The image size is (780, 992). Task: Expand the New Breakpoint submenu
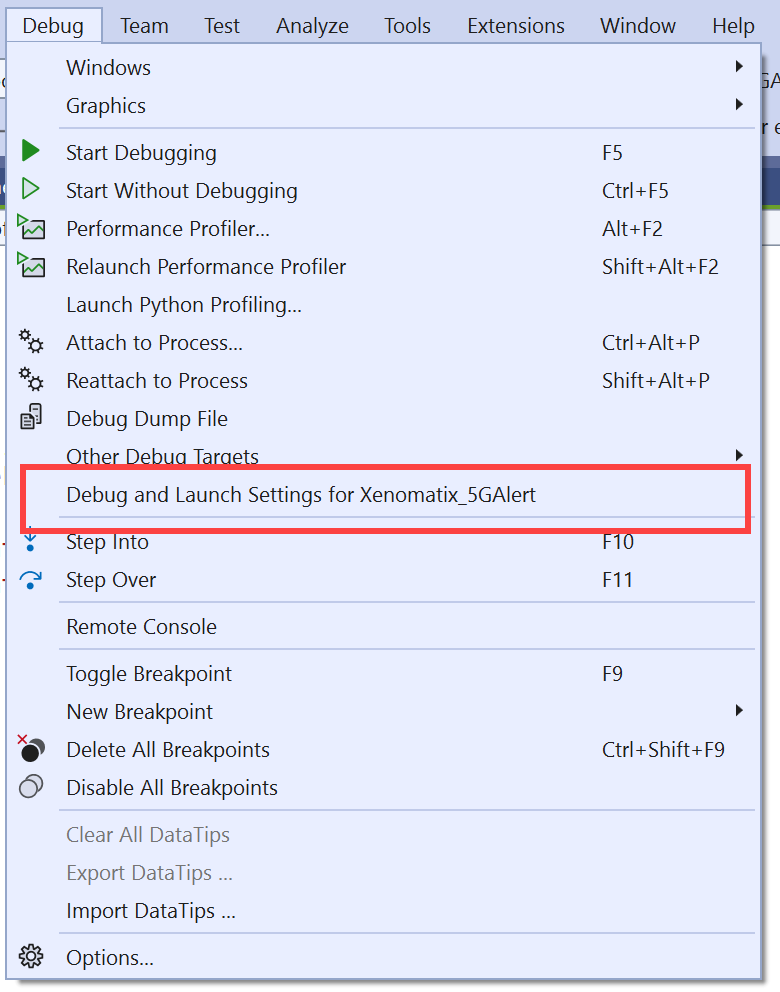point(739,711)
